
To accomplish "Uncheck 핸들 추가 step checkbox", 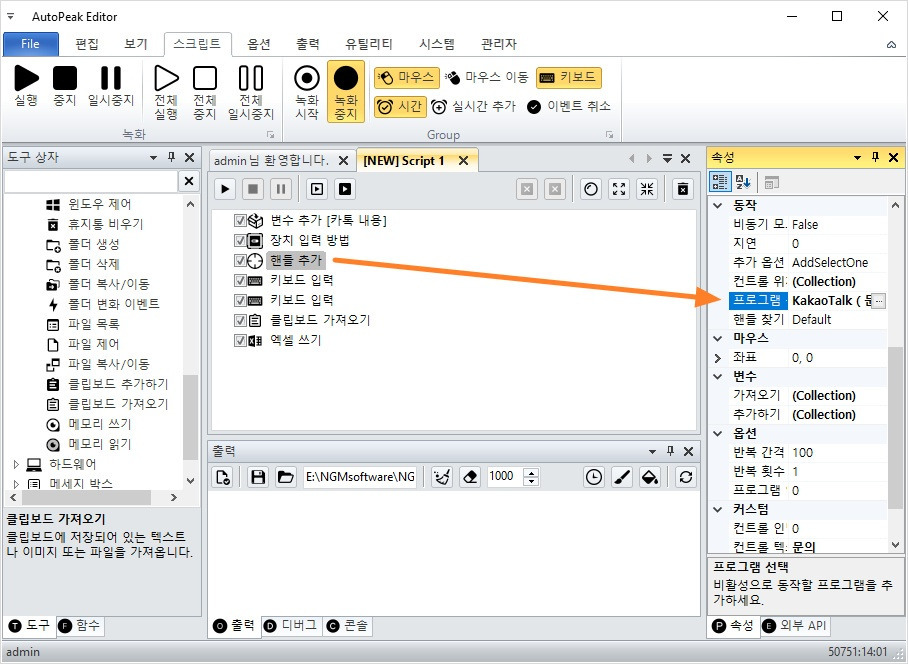I will coord(240,261).
